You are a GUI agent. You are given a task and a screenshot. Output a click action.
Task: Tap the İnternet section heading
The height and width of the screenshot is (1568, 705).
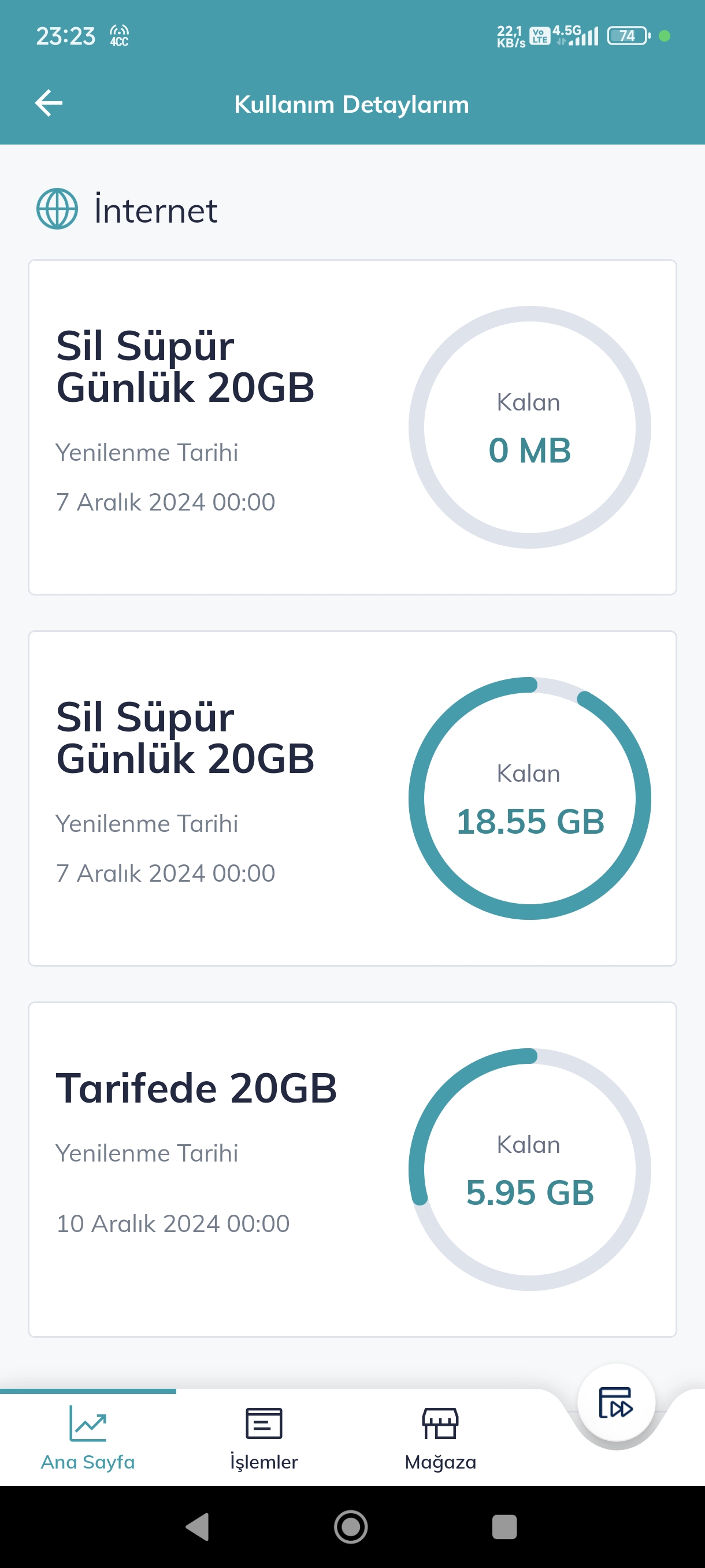click(x=155, y=210)
